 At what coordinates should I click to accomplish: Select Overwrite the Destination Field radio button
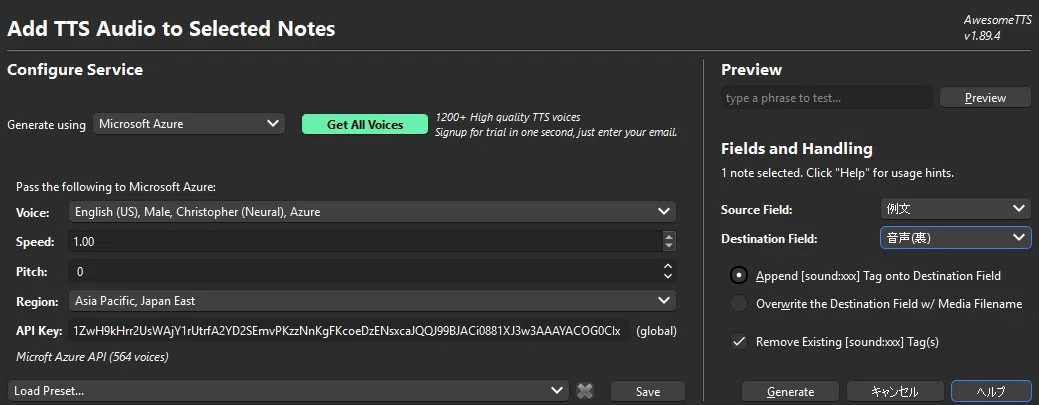point(739,304)
